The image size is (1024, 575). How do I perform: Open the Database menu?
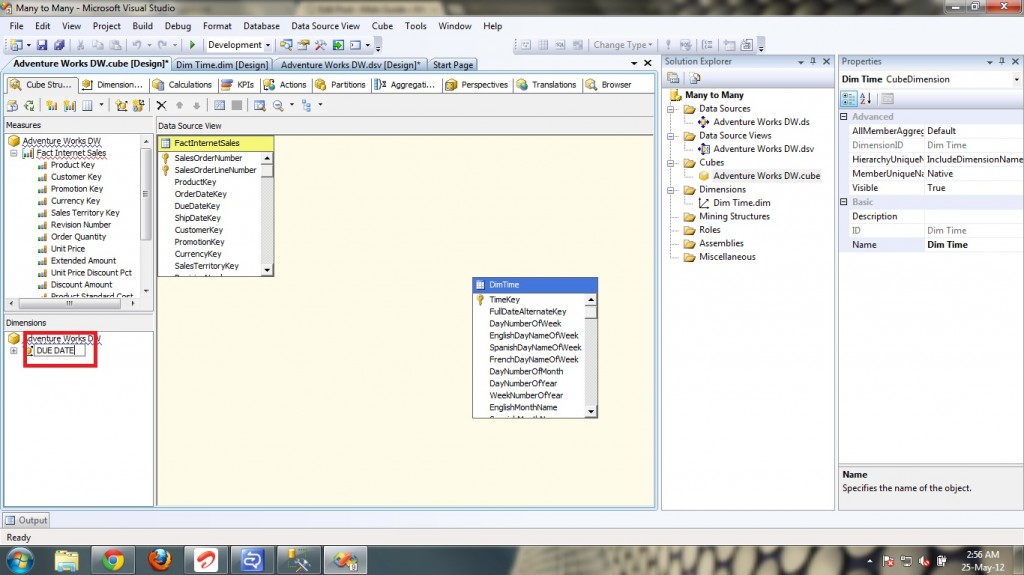(261, 26)
